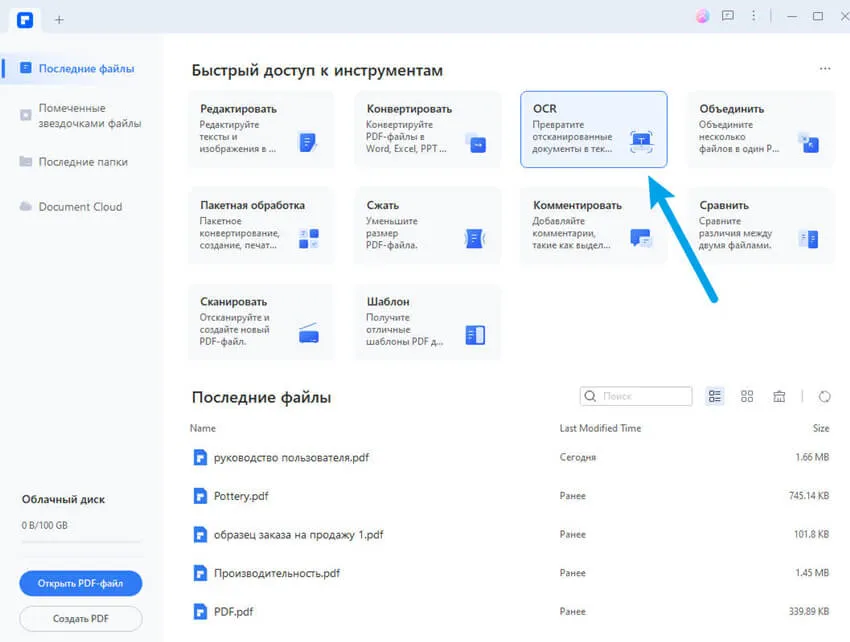Click the refresh recent files icon
The width and height of the screenshot is (850, 642).
[824, 396]
